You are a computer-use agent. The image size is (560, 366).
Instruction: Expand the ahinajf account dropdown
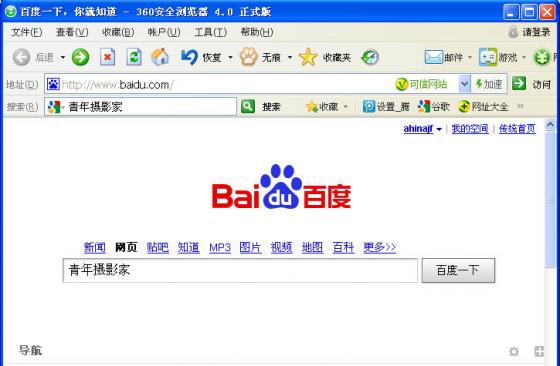pos(439,129)
